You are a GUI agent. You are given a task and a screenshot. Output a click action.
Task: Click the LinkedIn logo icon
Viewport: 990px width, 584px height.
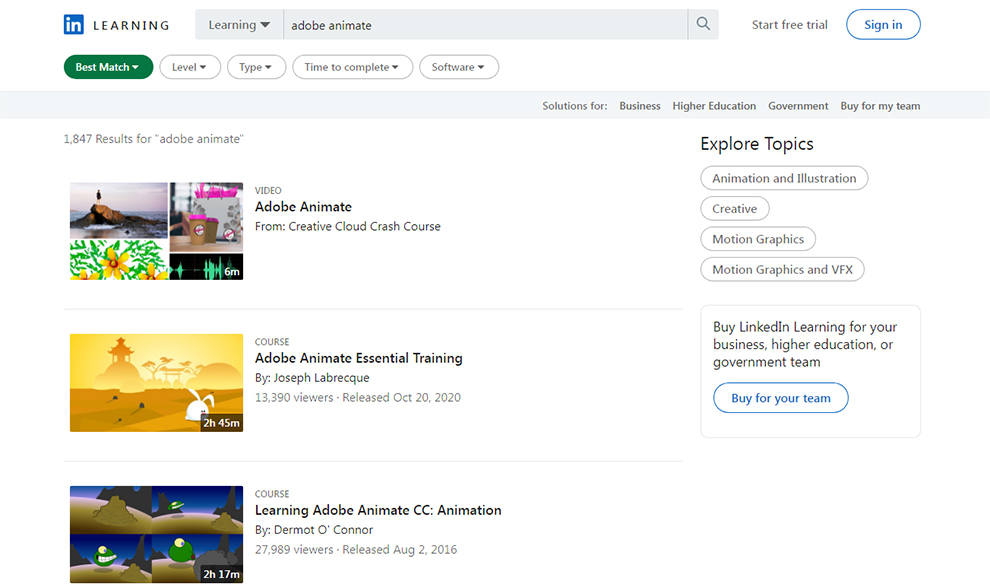73,25
